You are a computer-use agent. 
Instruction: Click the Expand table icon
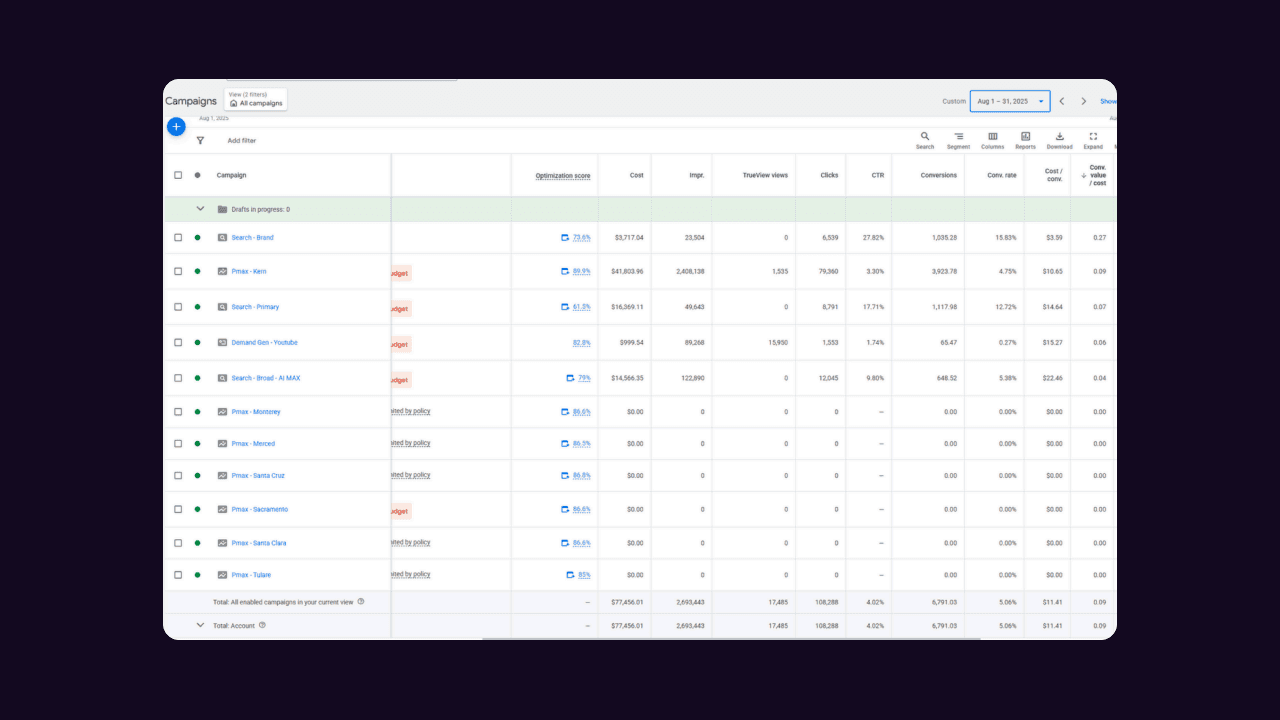[x=1093, y=137]
